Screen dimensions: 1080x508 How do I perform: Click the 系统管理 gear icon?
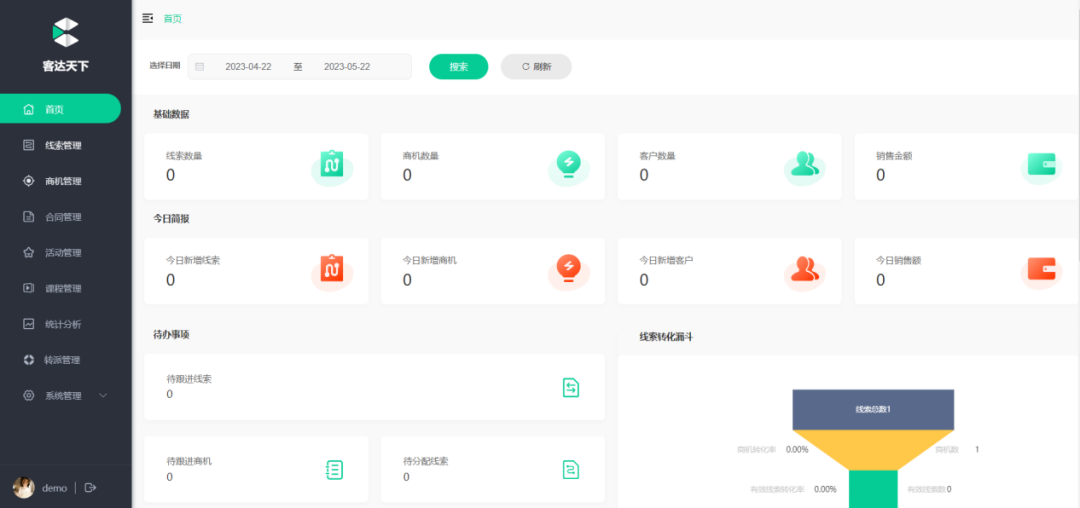28,396
